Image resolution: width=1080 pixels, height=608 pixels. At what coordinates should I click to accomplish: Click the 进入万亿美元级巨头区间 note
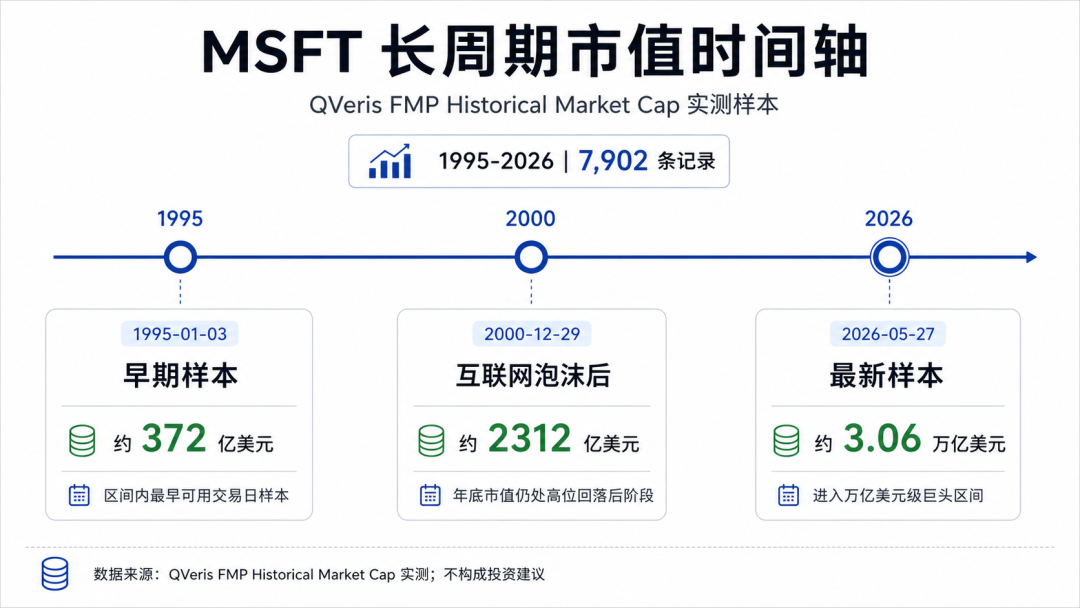pyautogui.click(x=898, y=496)
